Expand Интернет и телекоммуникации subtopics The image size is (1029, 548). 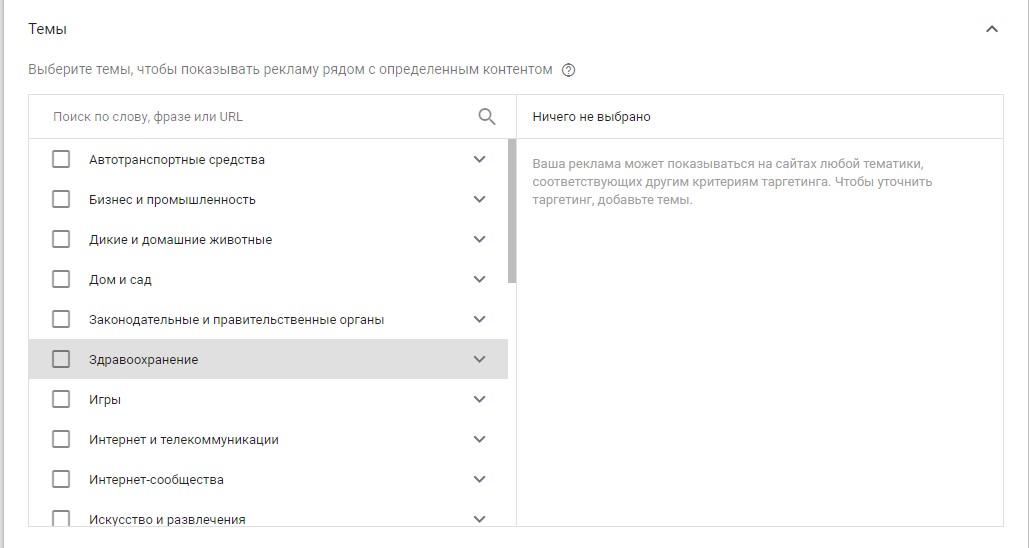tap(480, 440)
